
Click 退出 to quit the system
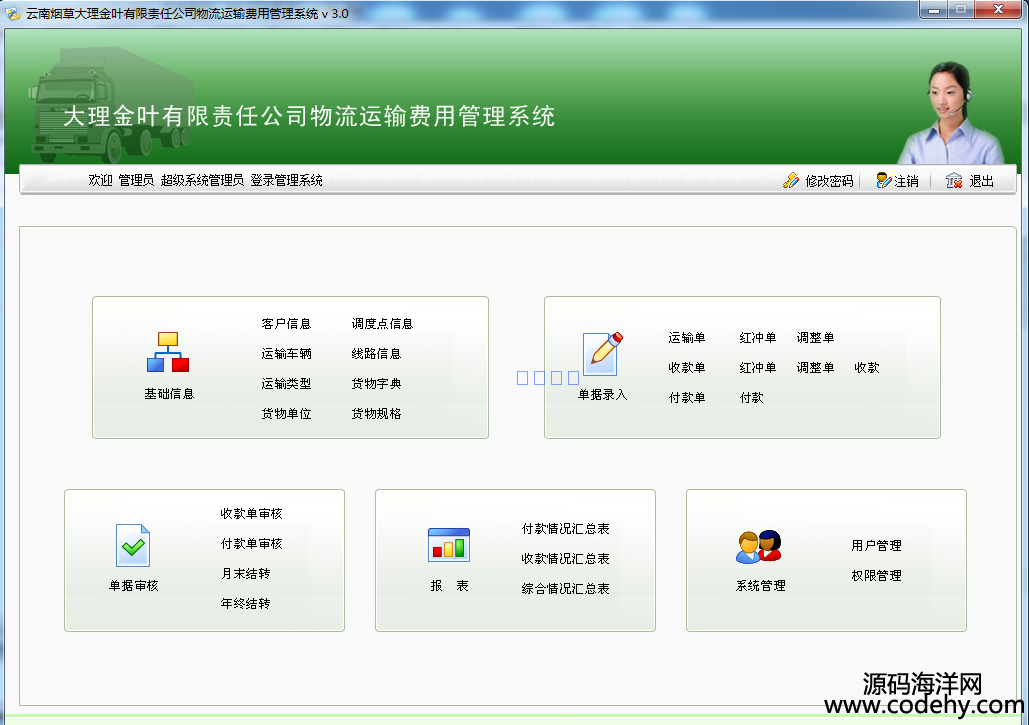[982, 181]
